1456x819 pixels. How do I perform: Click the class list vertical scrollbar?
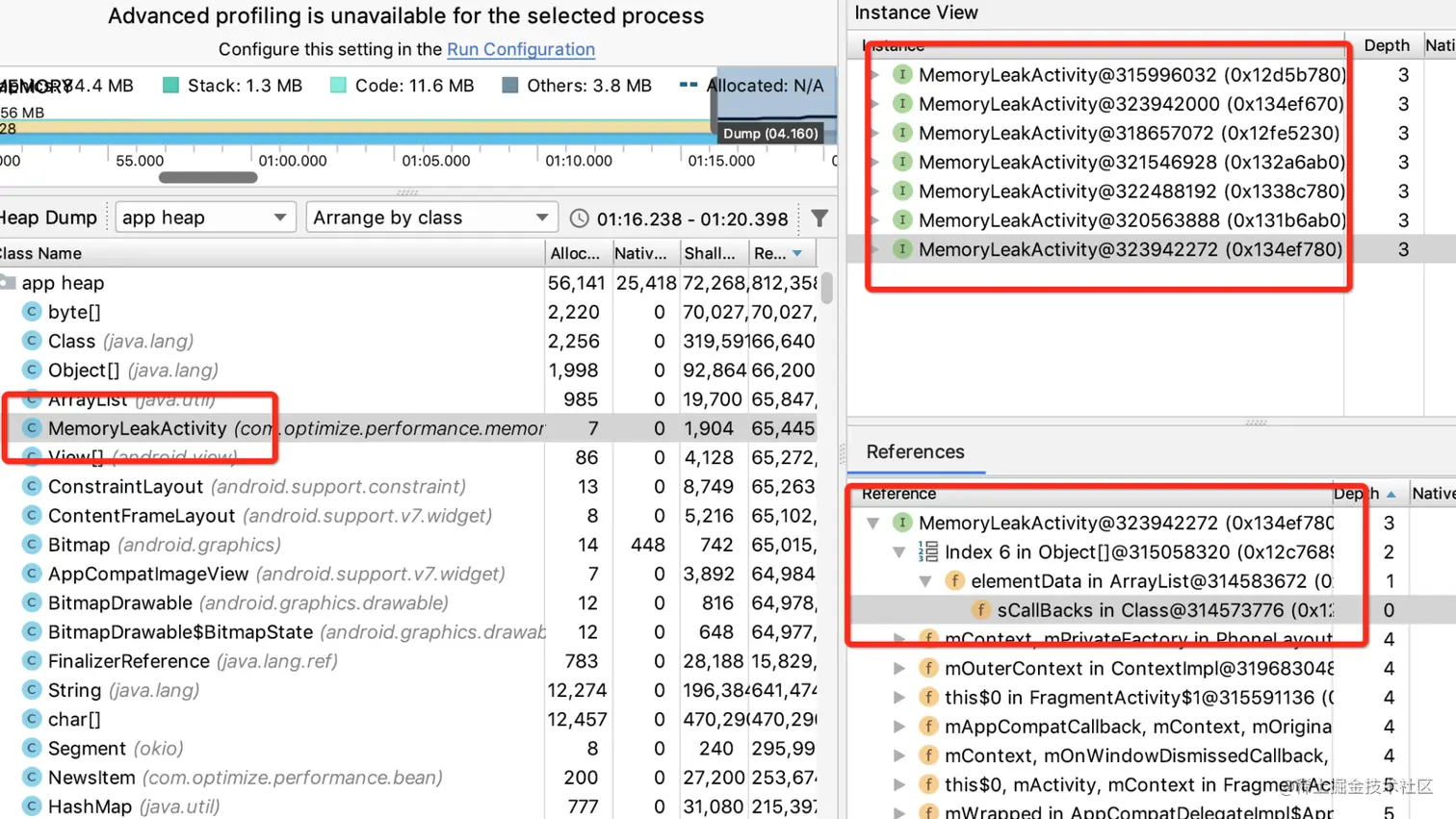[x=826, y=288]
